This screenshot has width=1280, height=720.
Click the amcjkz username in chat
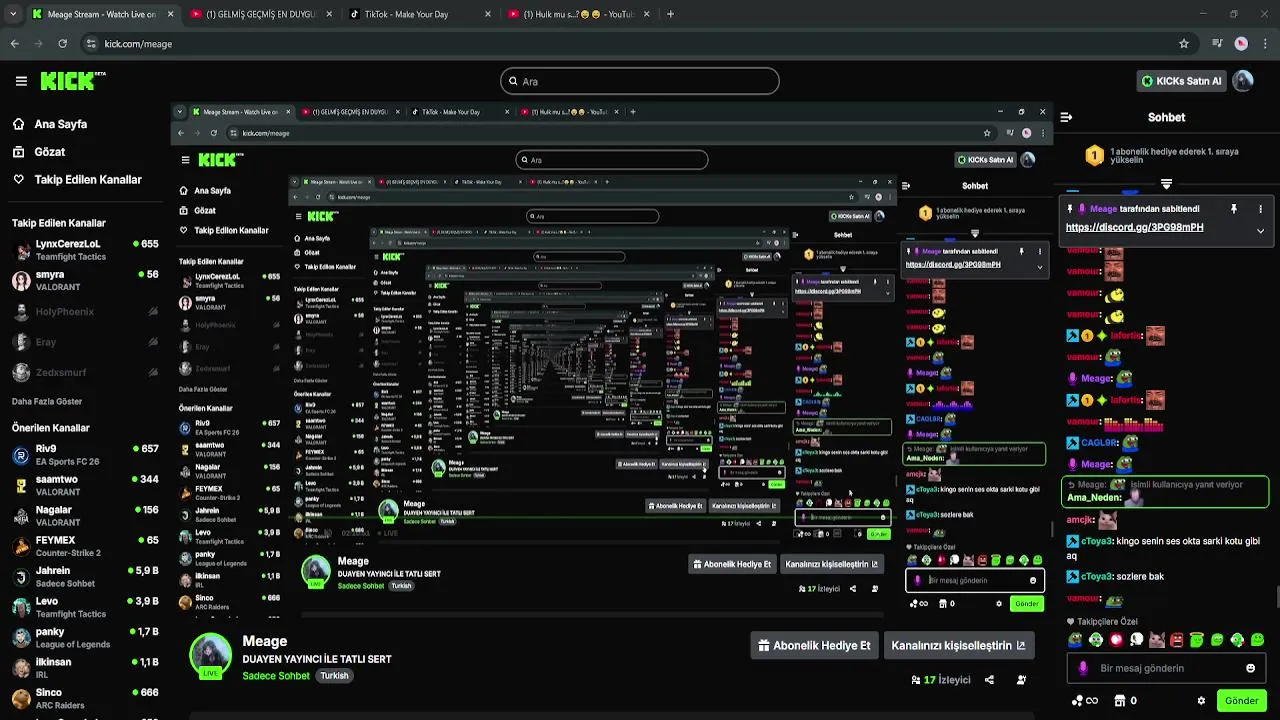click(1081, 520)
